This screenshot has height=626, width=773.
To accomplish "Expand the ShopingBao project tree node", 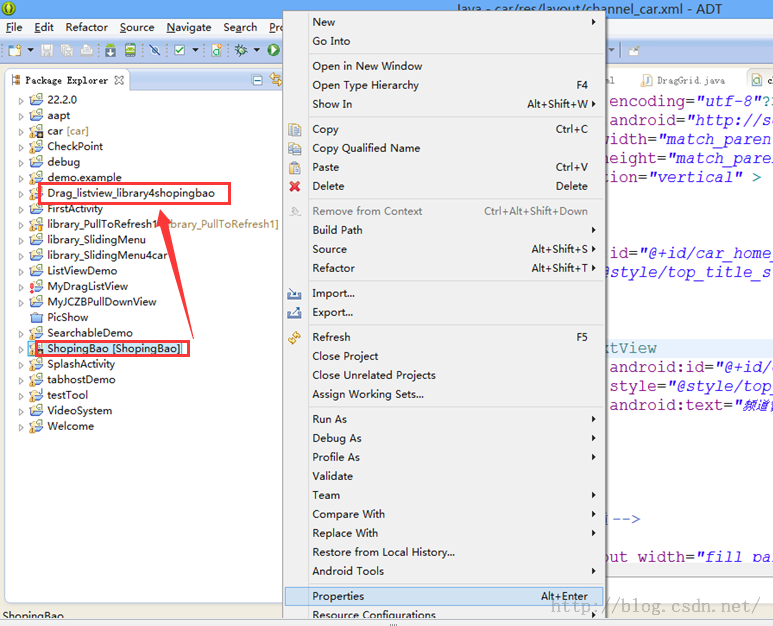I will click(20, 349).
